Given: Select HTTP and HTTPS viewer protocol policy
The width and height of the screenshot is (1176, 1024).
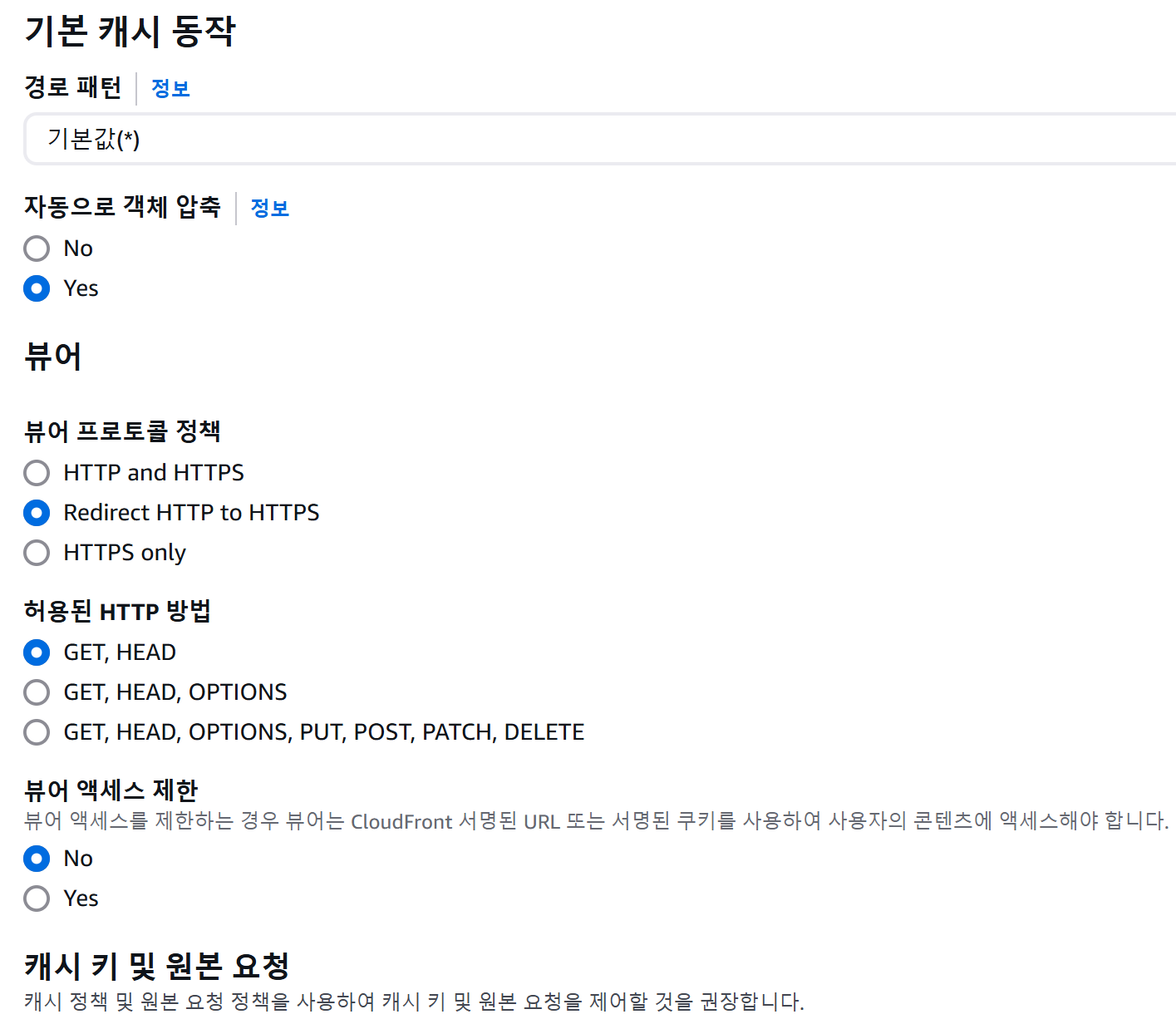Looking at the screenshot, I should coord(37,472).
